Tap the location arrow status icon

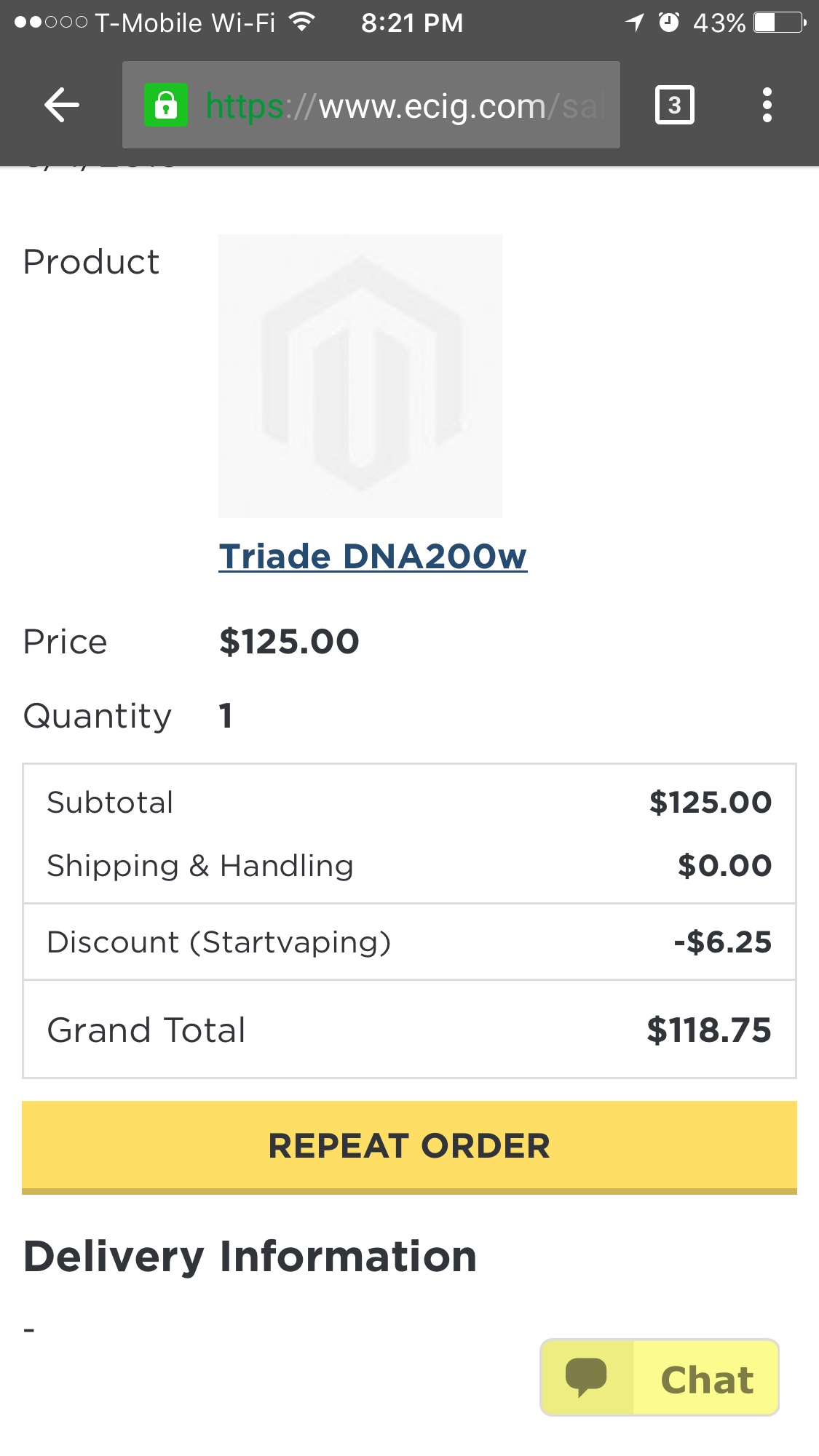coord(635,23)
